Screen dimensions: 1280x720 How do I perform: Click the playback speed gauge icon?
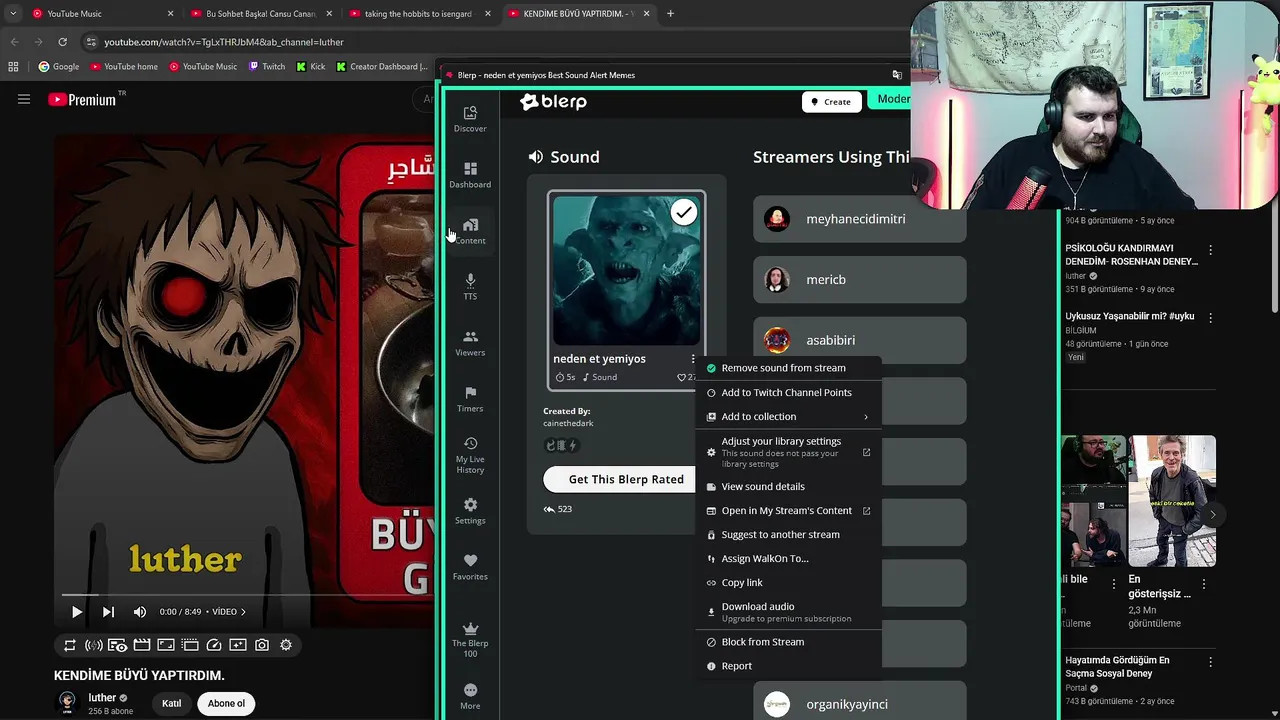pyautogui.click(x=214, y=645)
